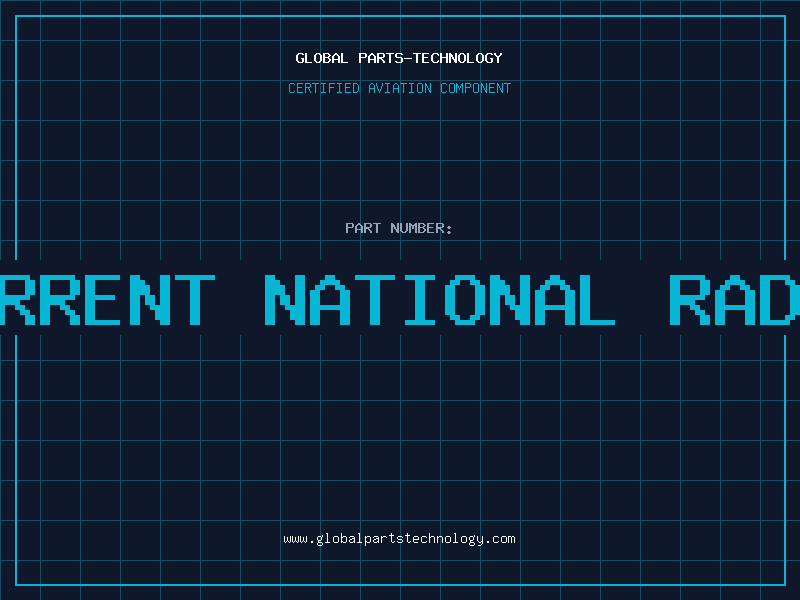
Task: Click the letter L ending NATIONAL
Action: [592, 300]
